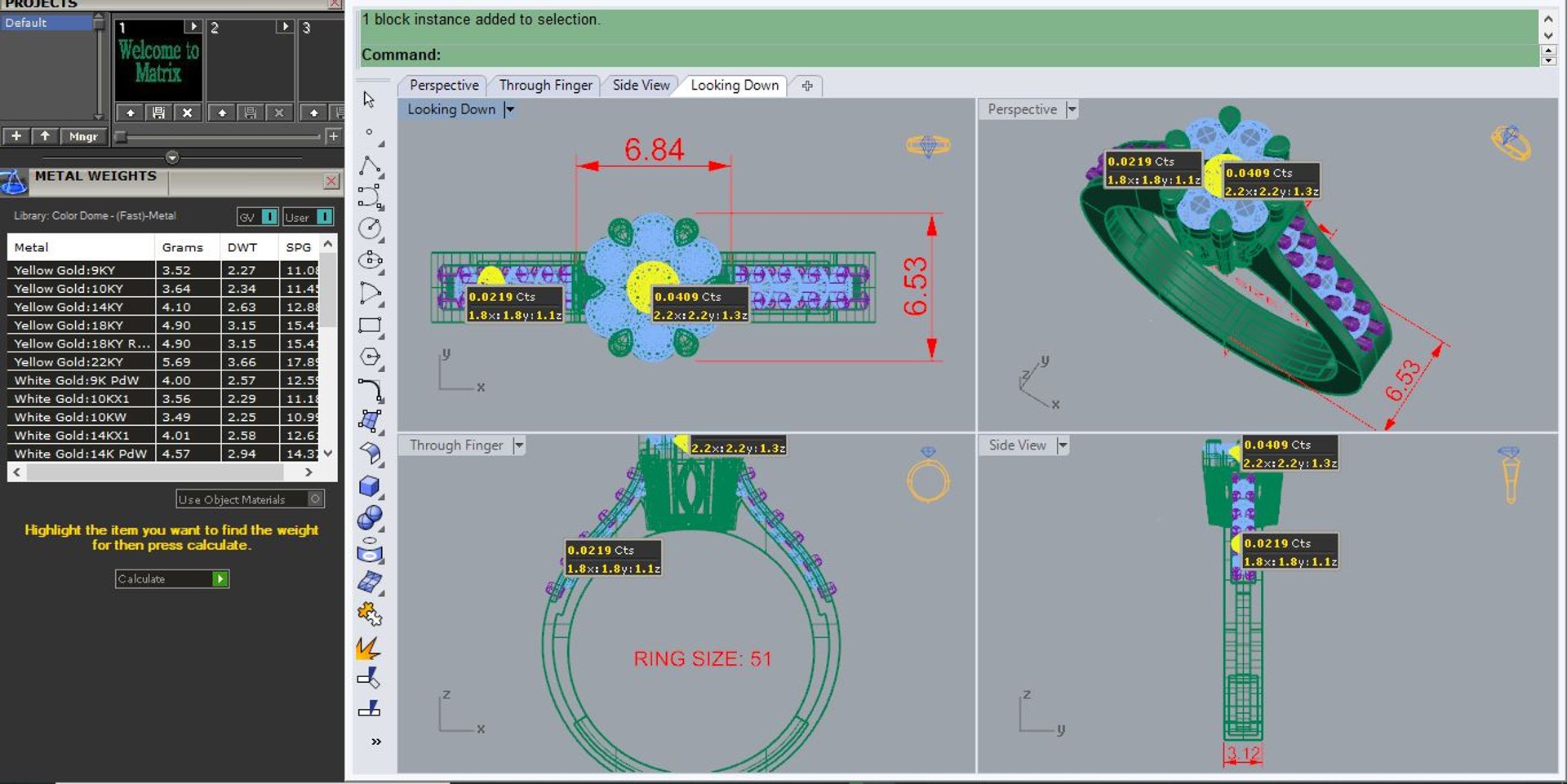1567x784 pixels.
Task: Open the Side View viewport dropdown
Action: coord(1062,445)
